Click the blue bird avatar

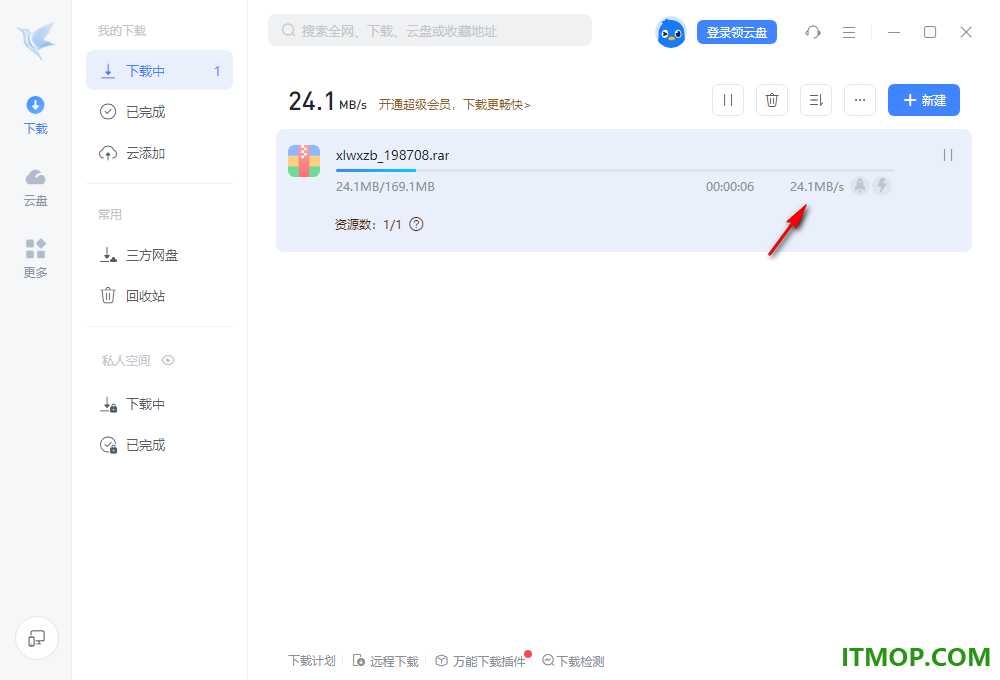pyautogui.click(x=670, y=33)
